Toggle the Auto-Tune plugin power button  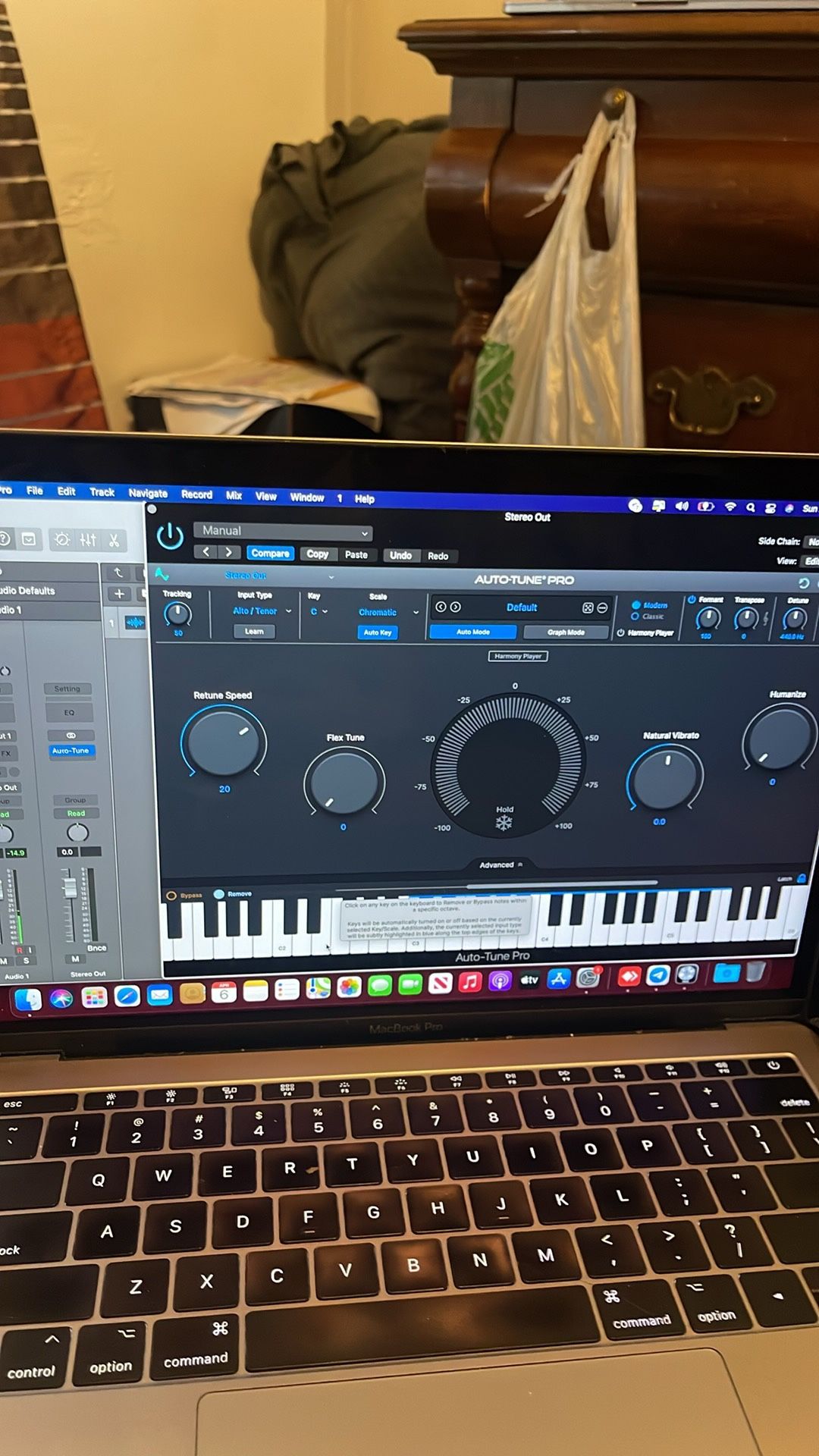pyautogui.click(x=170, y=536)
